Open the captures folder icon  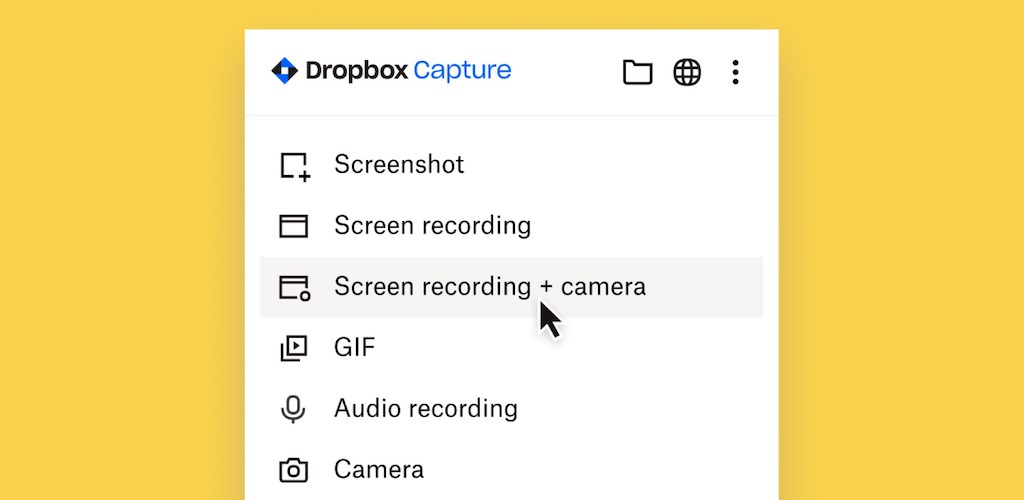[x=637, y=72]
